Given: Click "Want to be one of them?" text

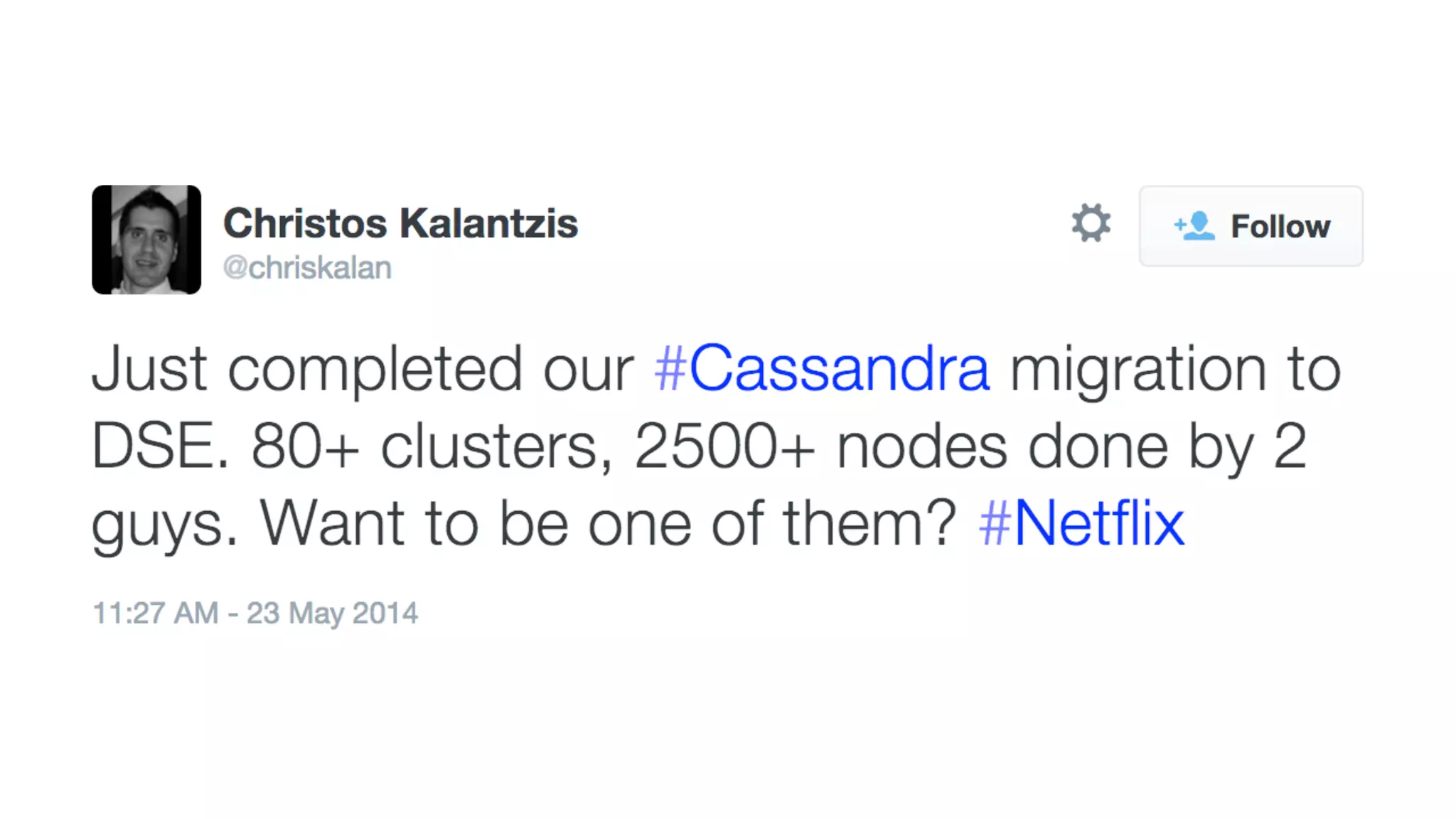Looking at the screenshot, I should (x=609, y=524).
